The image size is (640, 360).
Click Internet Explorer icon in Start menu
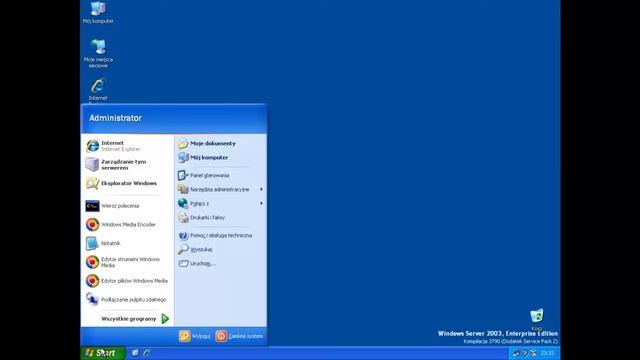tap(92, 146)
